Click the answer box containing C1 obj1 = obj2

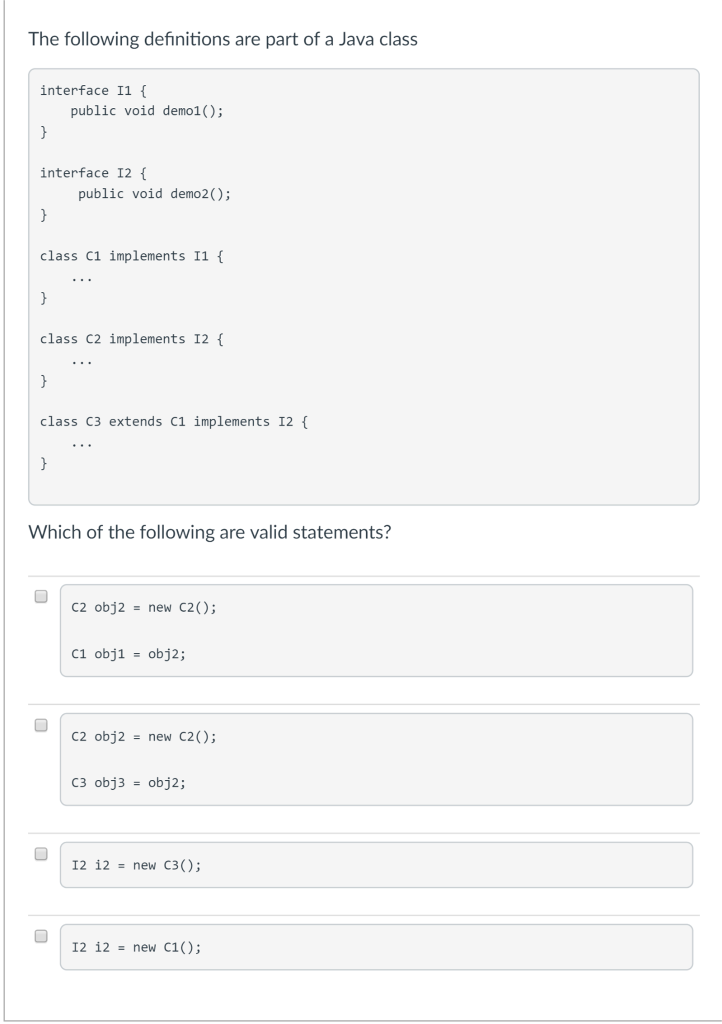click(x=377, y=630)
